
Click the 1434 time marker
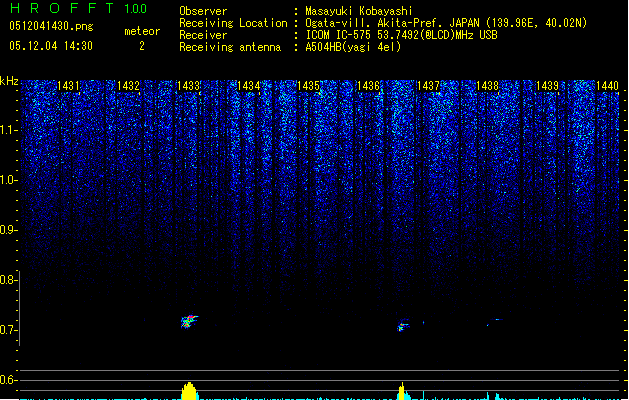click(248, 86)
